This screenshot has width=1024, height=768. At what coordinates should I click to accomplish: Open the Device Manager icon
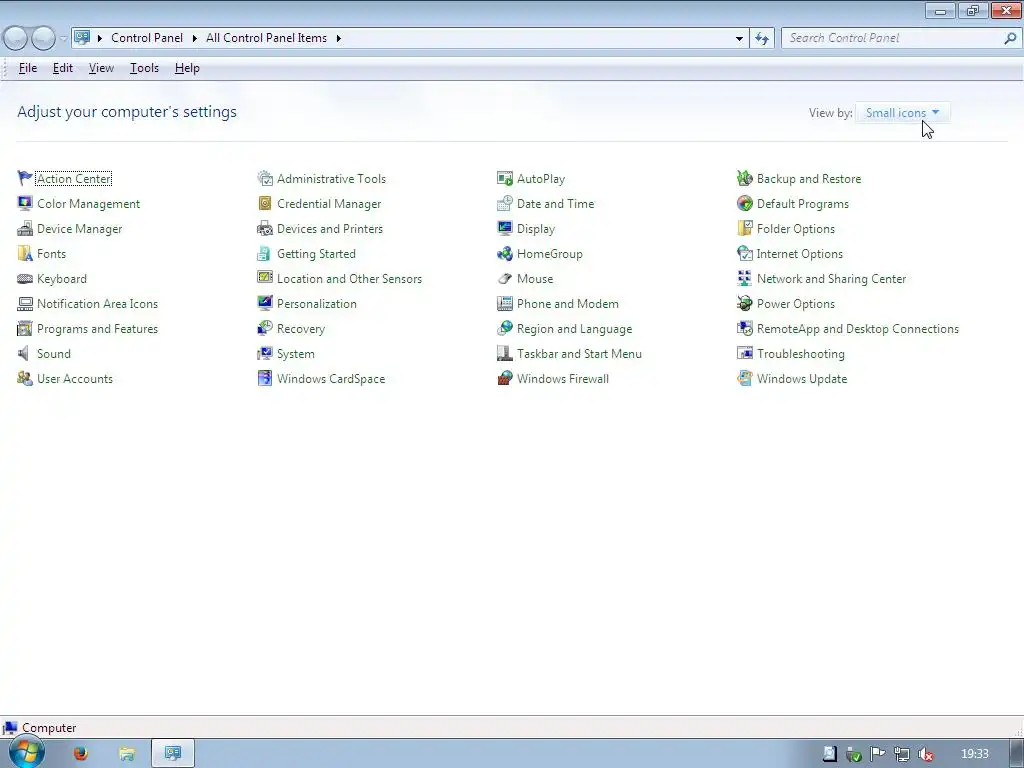point(25,229)
